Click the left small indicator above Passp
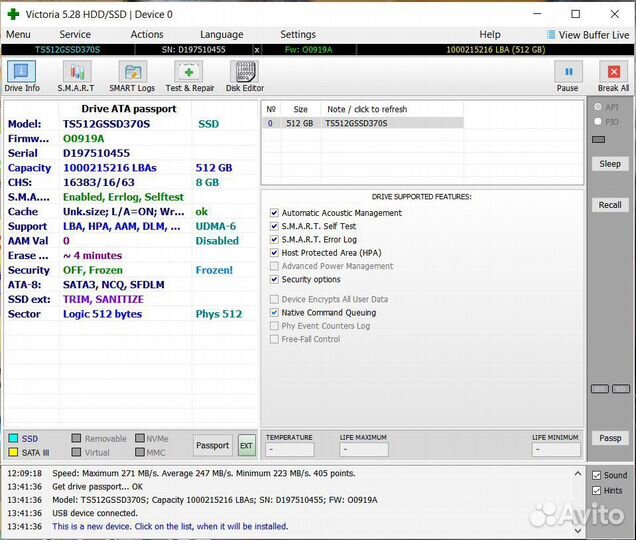Screen dimensions: 636x540 [600, 389]
